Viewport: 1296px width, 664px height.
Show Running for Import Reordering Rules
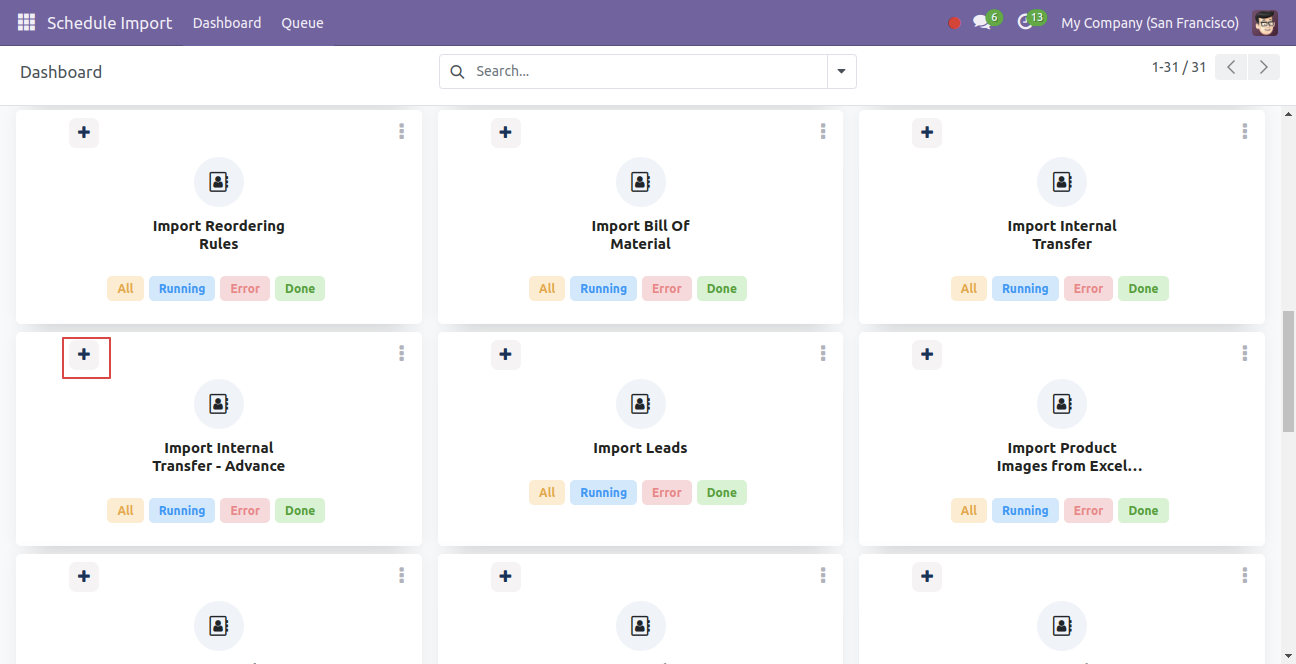(x=182, y=288)
